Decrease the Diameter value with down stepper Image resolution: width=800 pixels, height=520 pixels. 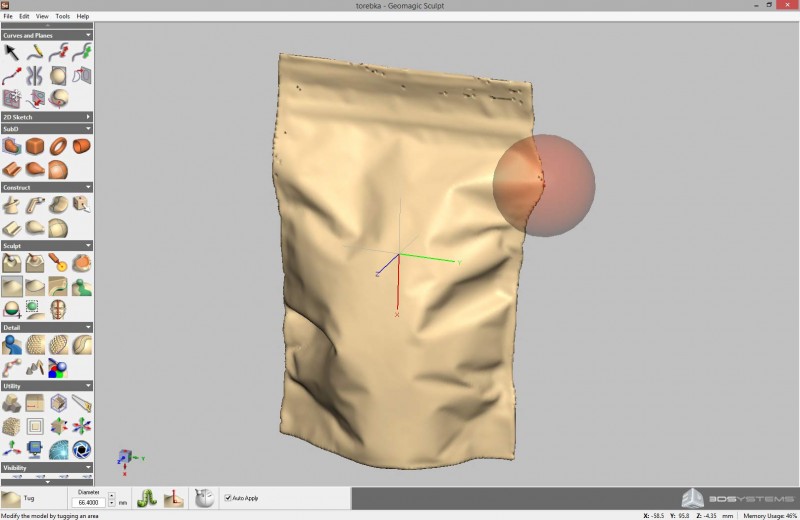[x=111, y=504]
